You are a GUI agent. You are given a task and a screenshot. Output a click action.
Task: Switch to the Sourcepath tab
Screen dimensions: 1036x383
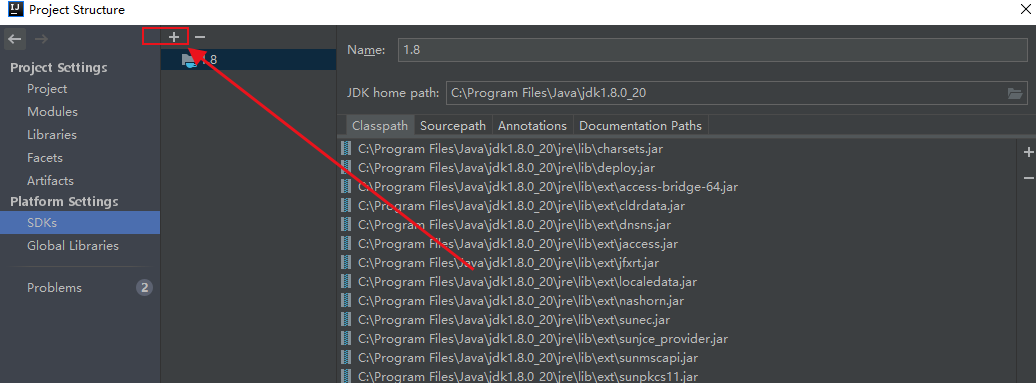point(453,125)
